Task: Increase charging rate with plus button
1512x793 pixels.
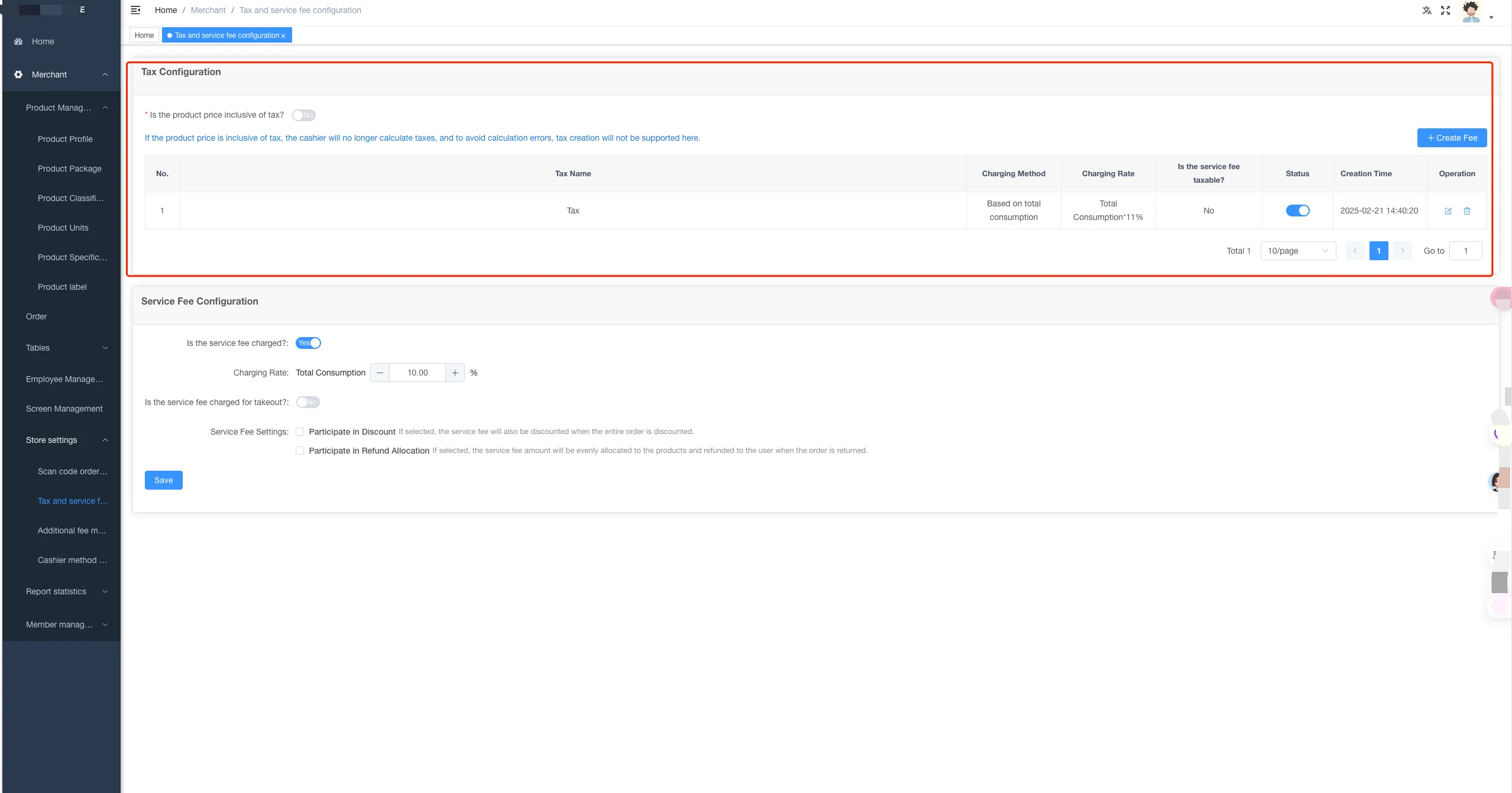Action: point(455,373)
